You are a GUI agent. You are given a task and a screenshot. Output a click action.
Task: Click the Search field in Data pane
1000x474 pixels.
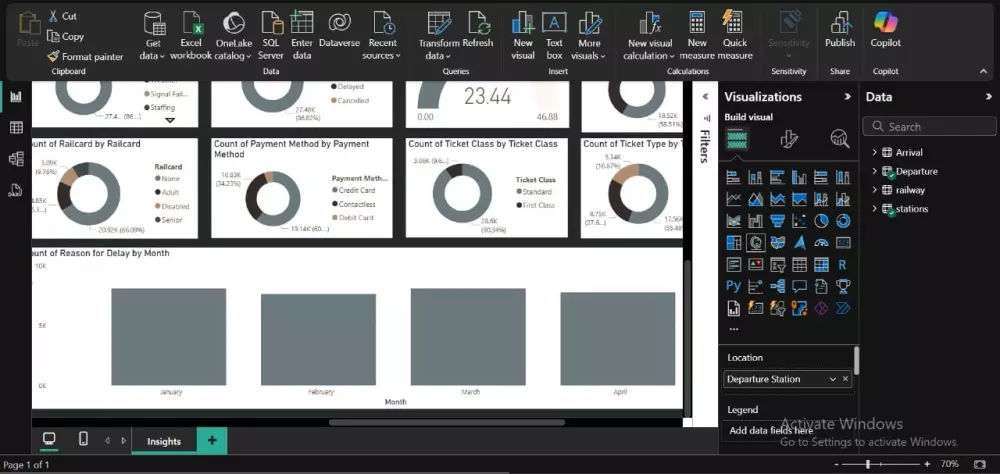(929, 126)
